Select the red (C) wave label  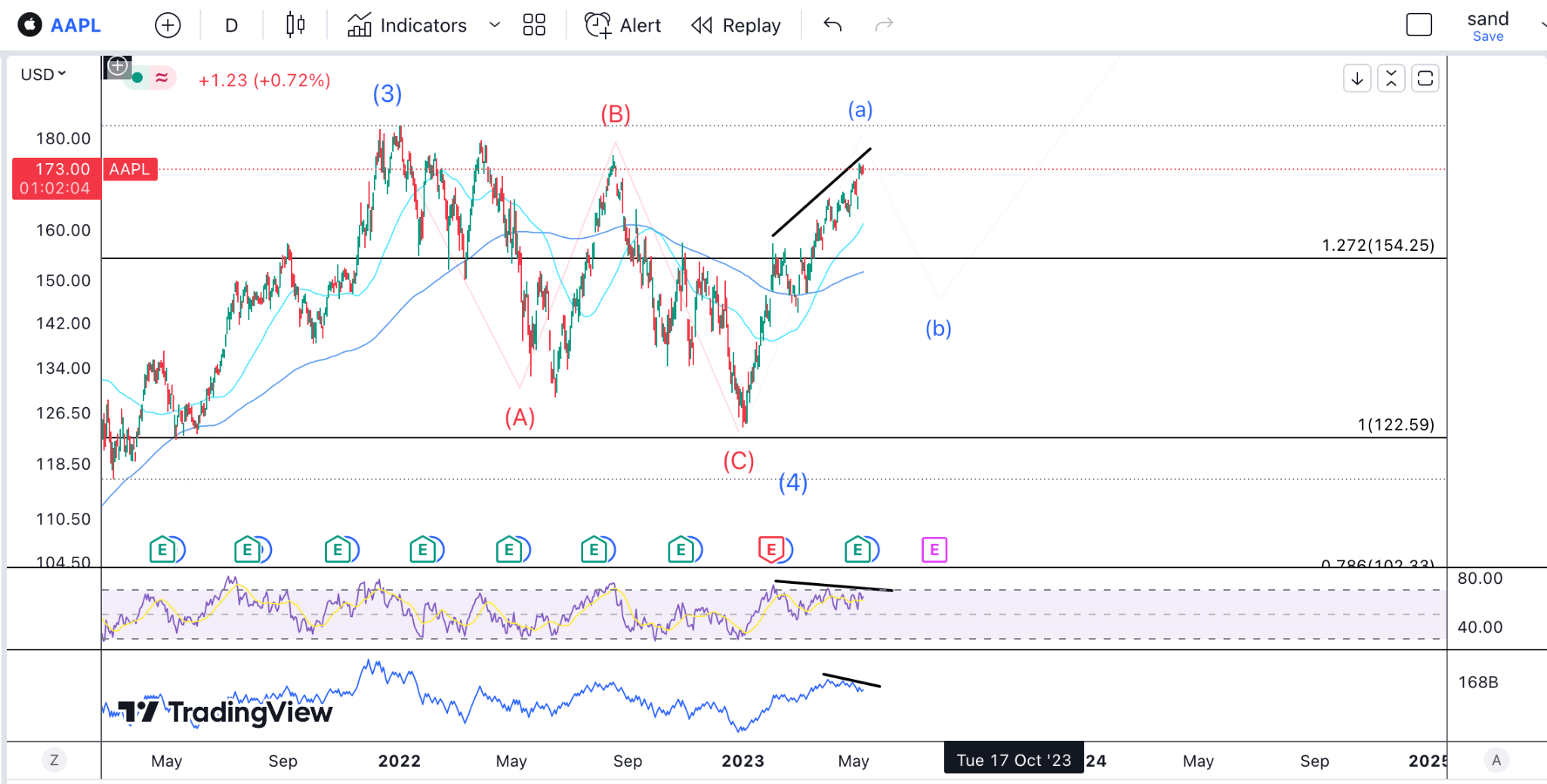[739, 461]
